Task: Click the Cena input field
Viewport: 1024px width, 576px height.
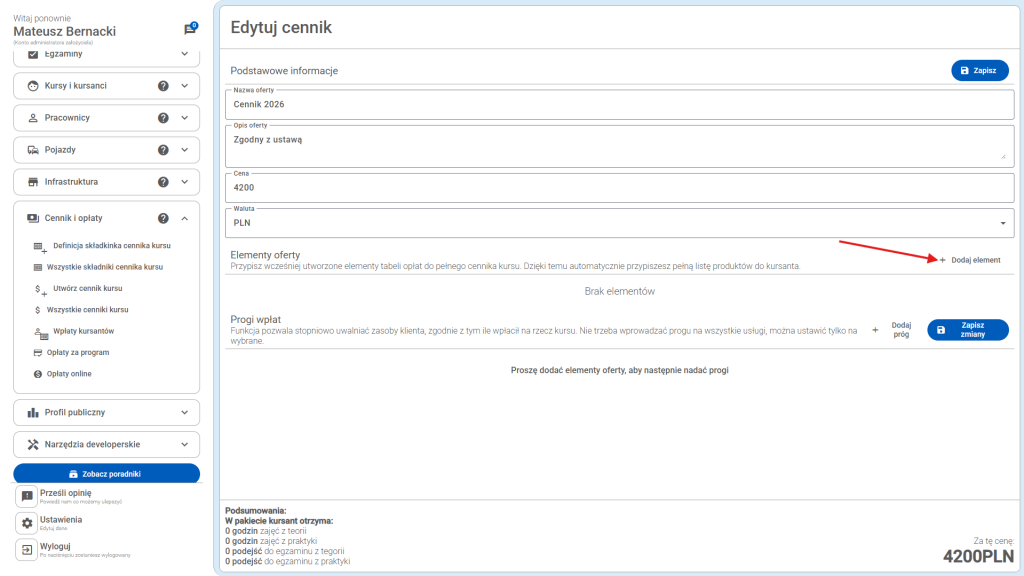Action: click(617, 187)
